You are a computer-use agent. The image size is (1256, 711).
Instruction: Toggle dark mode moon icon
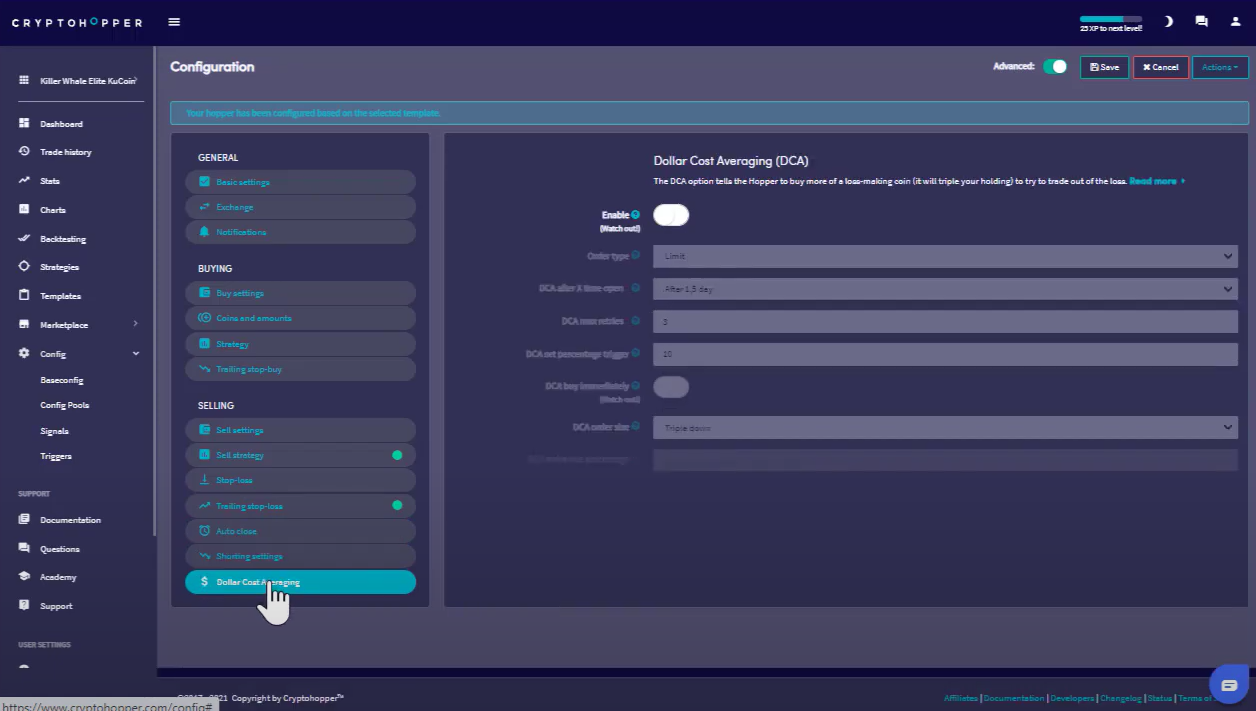pyautogui.click(x=1168, y=22)
